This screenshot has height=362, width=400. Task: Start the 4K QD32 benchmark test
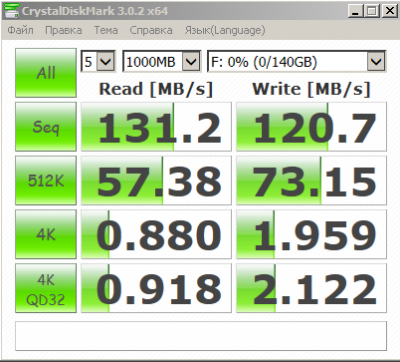[46, 288]
